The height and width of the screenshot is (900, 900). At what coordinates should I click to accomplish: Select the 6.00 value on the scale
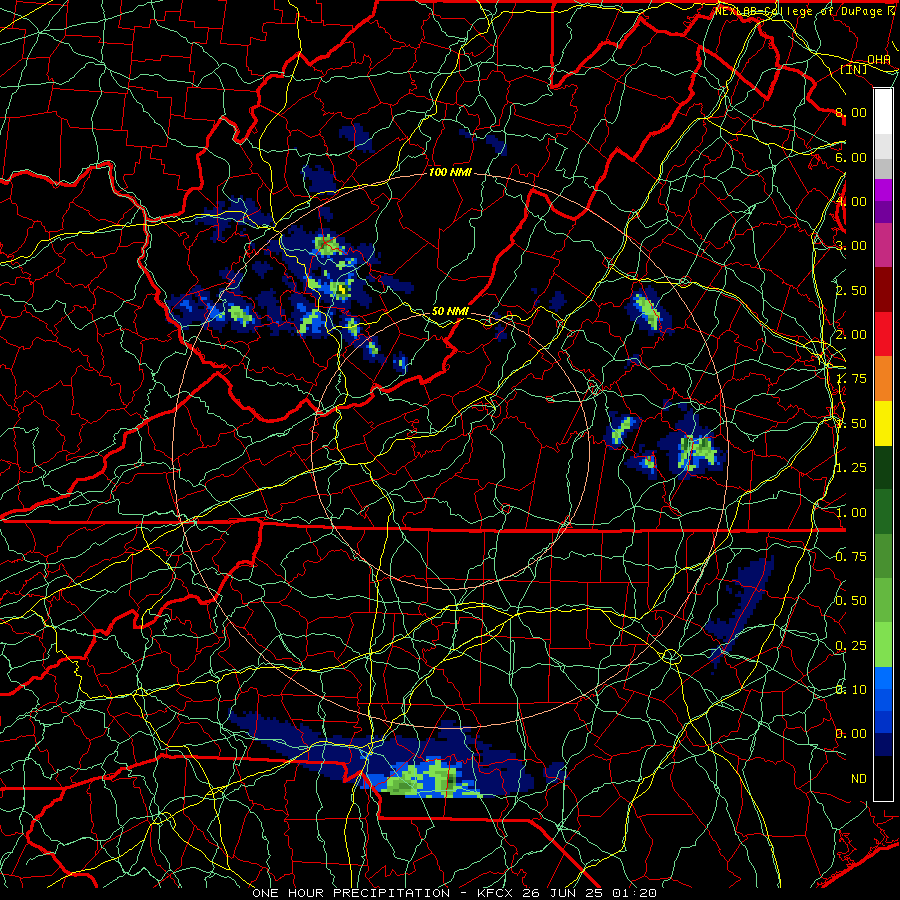tap(851, 157)
